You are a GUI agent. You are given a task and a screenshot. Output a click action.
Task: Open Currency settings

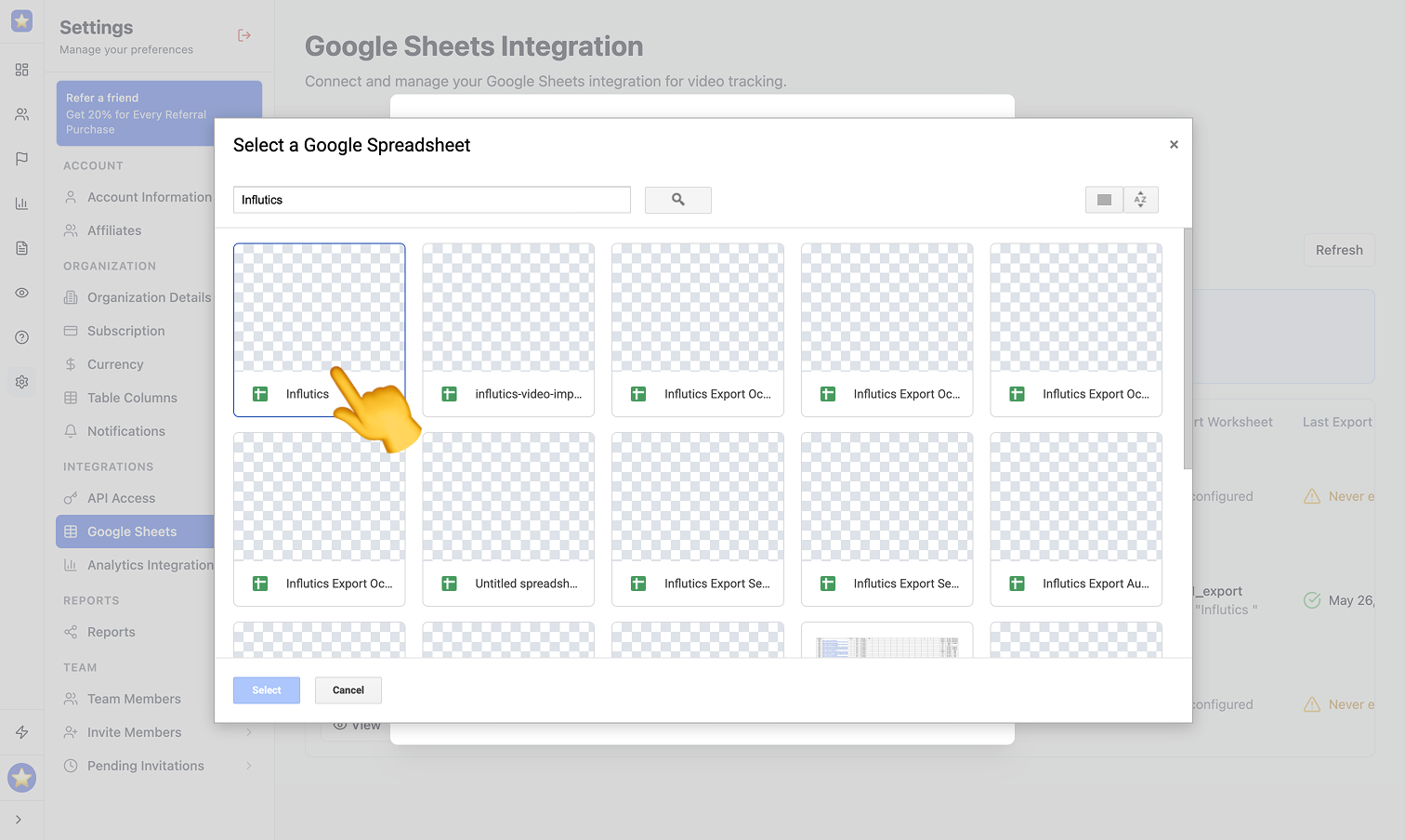coord(115,364)
